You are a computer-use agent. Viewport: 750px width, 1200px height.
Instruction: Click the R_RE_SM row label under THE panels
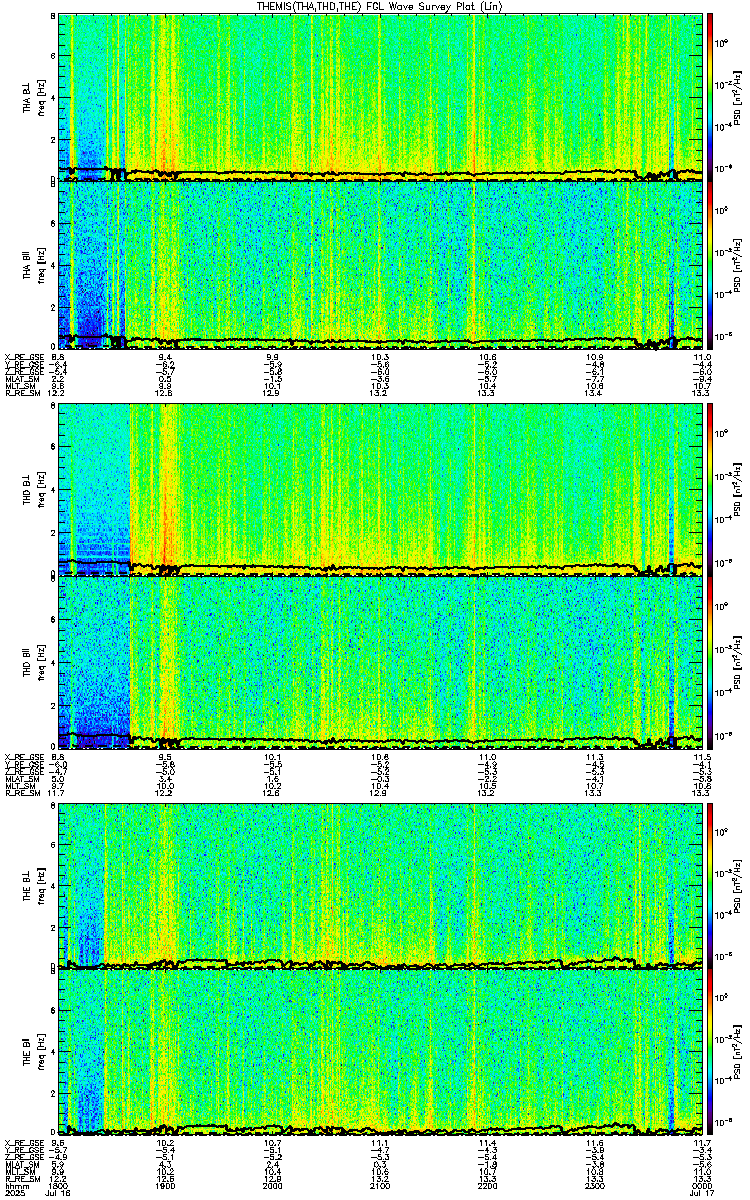point(21,1178)
